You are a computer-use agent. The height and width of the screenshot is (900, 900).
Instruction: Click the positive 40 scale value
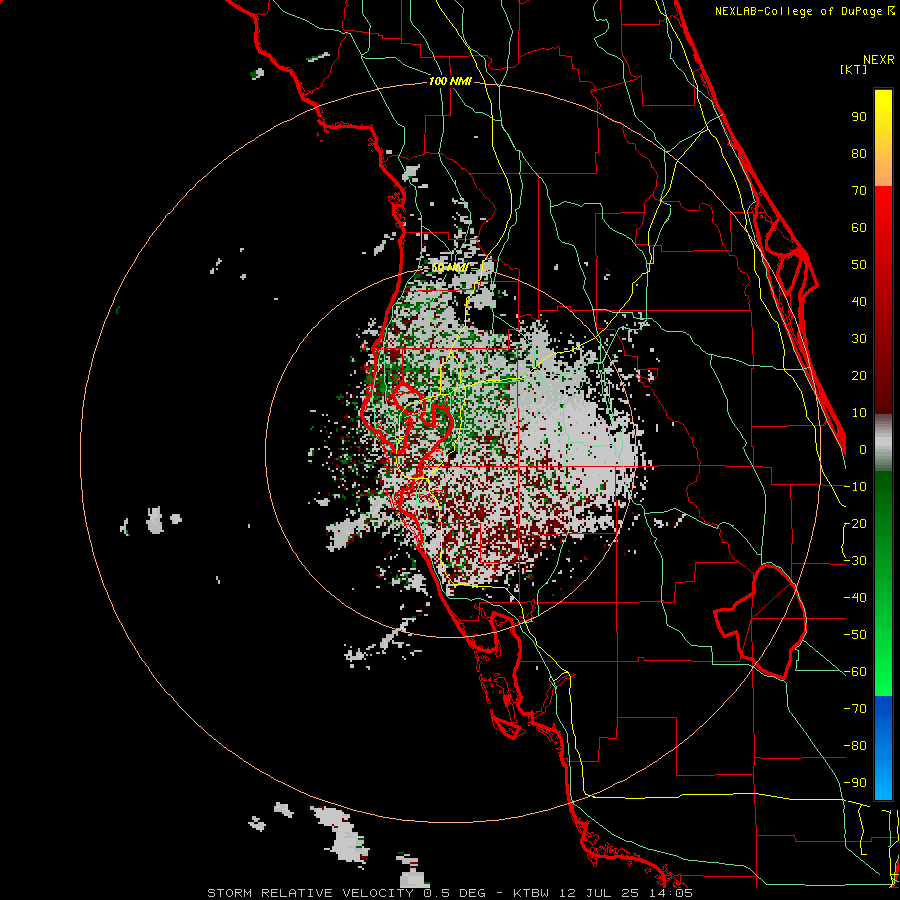click(x=859, y=301)
